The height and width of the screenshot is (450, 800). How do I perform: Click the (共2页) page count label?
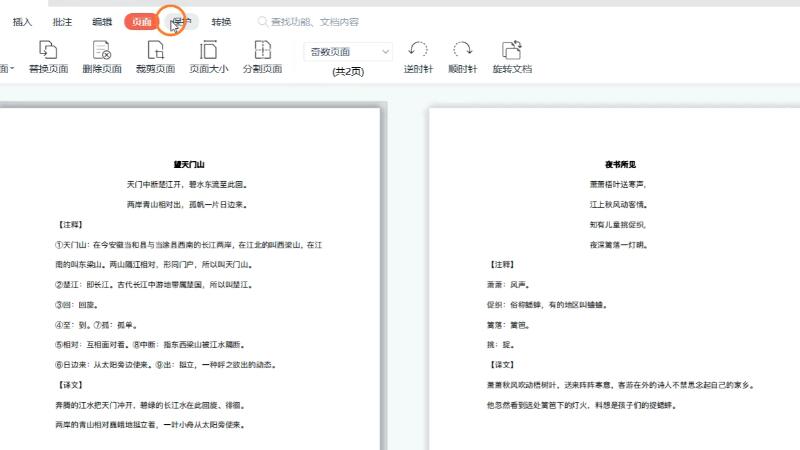coord(348,71)
